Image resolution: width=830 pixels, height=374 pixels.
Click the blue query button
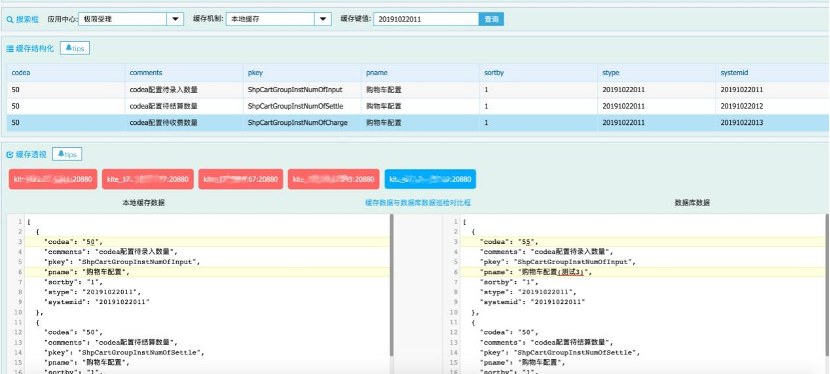(x=491, y=20)
